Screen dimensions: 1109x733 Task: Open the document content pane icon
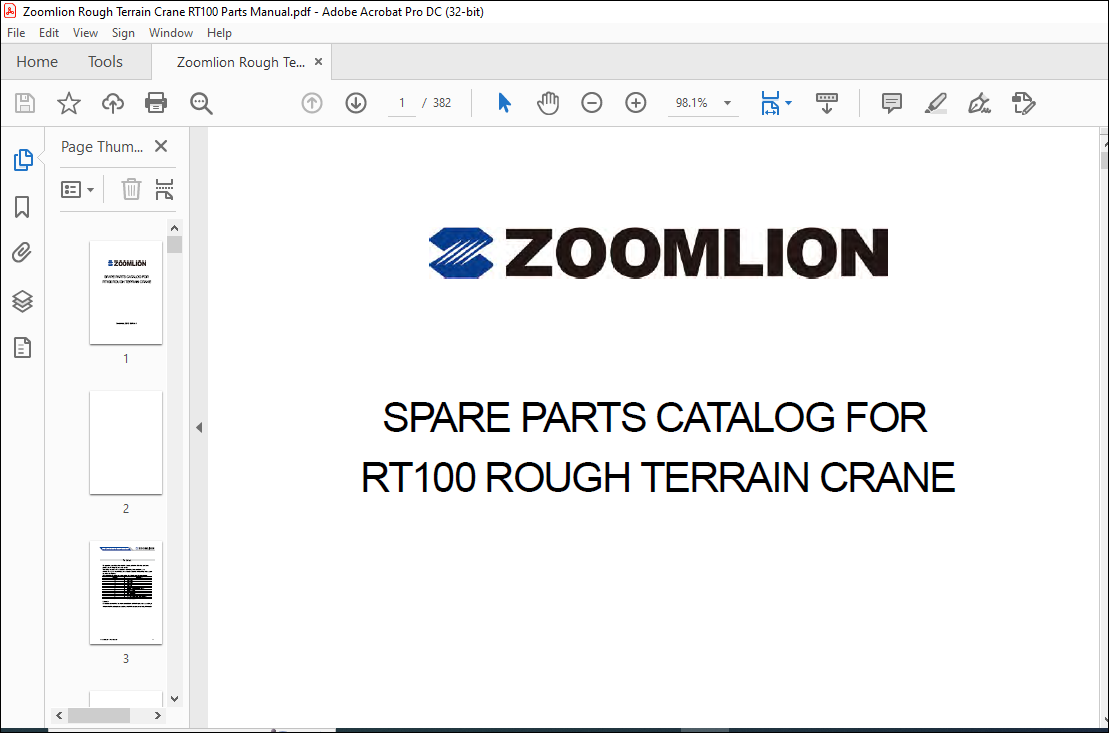point(23,347)
